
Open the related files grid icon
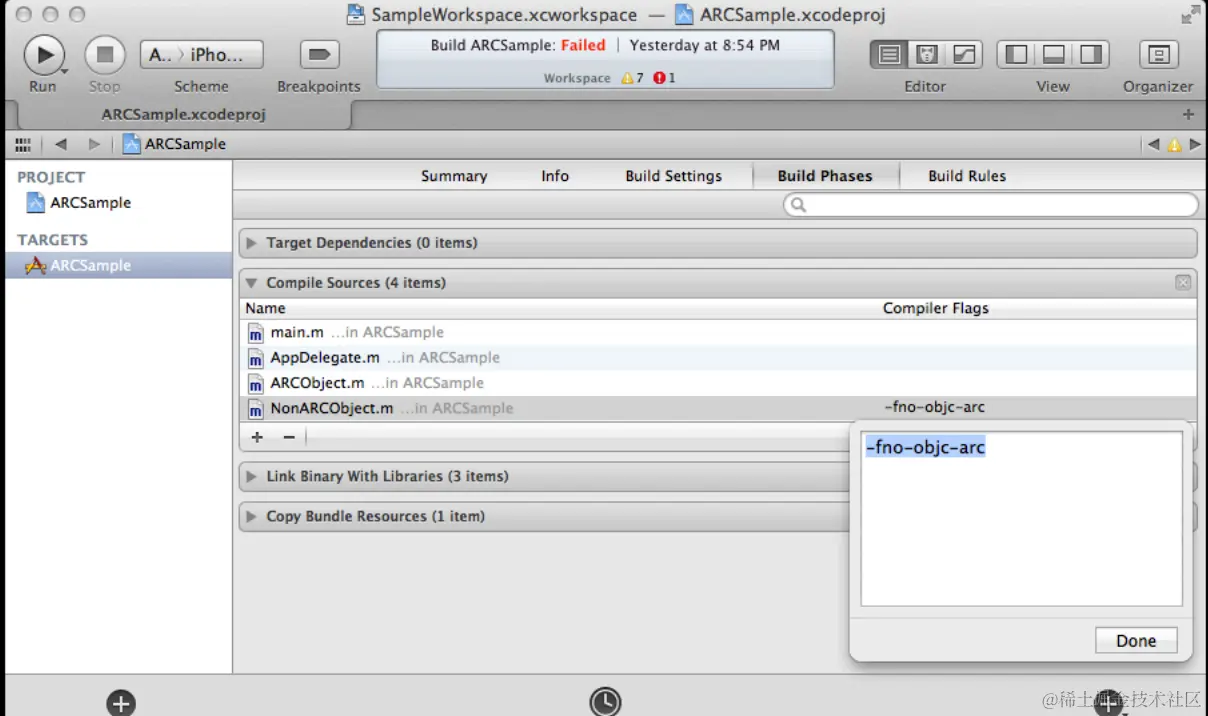[x=22, y=144]
